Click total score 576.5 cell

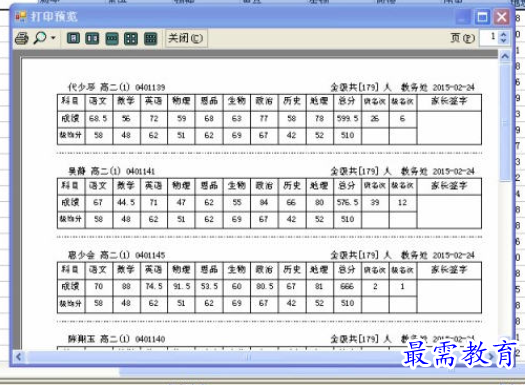[347, 202]
